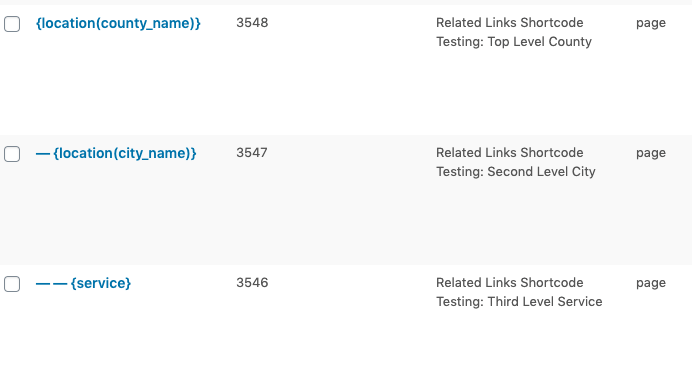692x373 pixels.
Task: Open the {location(county_name)} title link
Action: point(118,23)
